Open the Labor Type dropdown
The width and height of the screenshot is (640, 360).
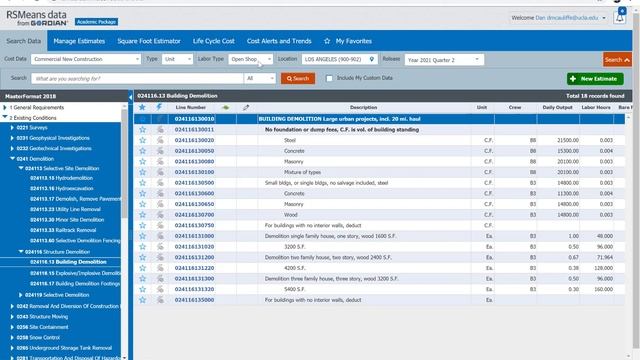click(x=250, y=59)
